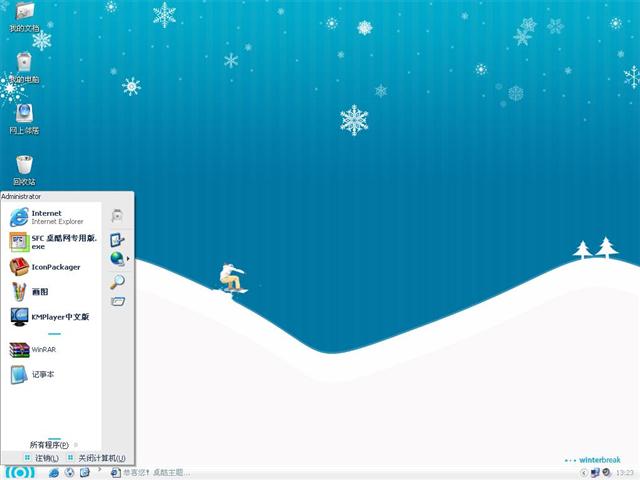This screenshot has width=640, height=480.
Task: Click the globe network icon in start menu
Action: pos(117,259)
